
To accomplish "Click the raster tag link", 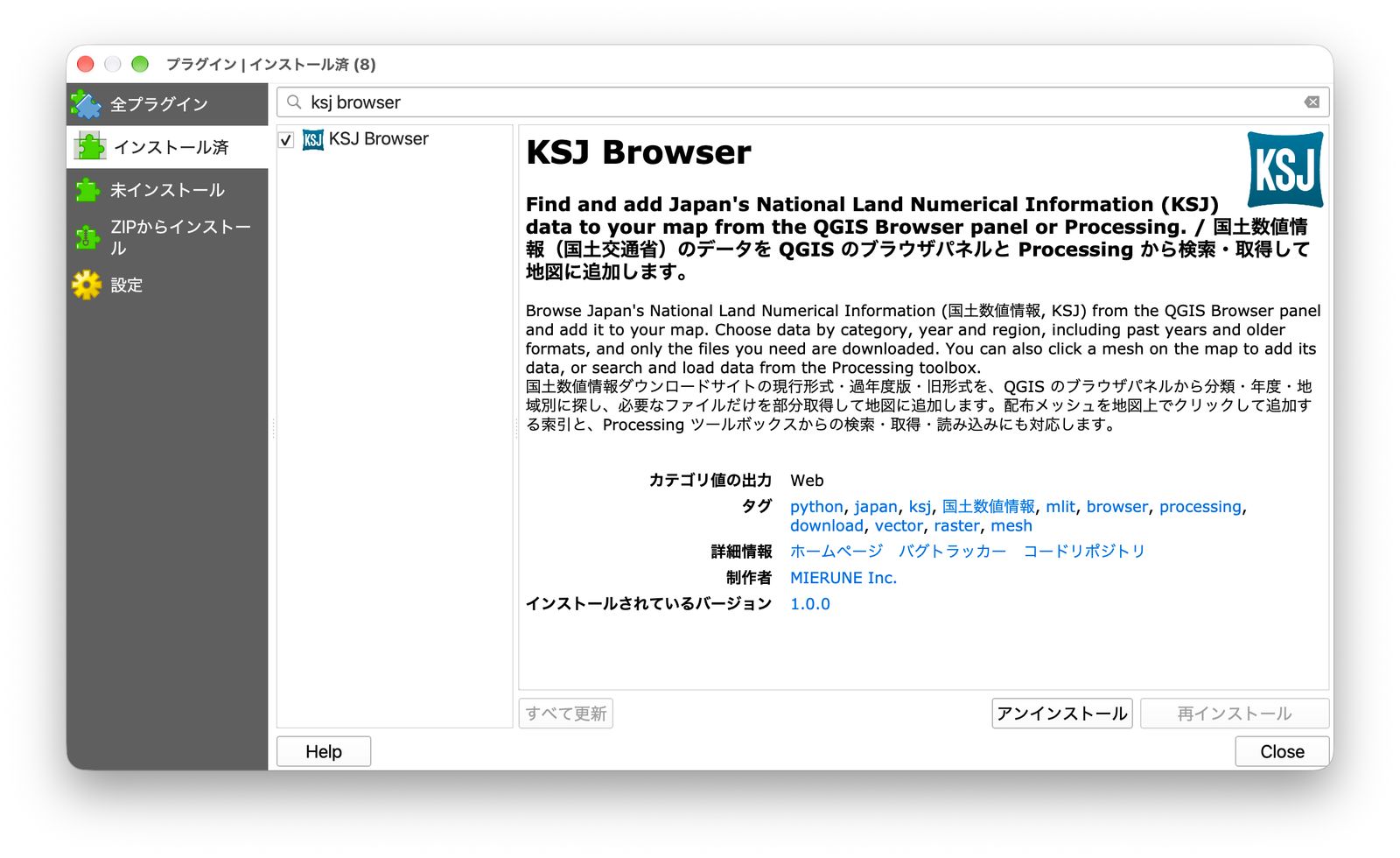I will click(956, 526).
